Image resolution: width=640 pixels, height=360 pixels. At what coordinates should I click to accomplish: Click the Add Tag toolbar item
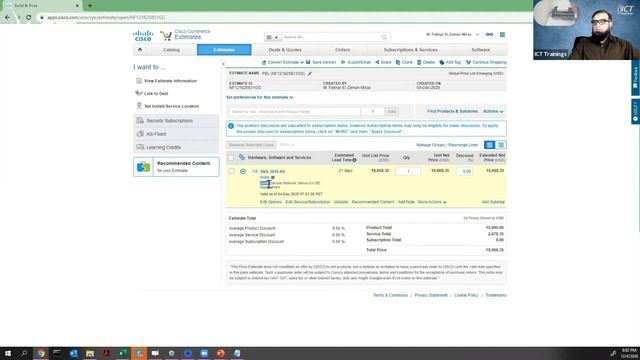tap(450, 62)
